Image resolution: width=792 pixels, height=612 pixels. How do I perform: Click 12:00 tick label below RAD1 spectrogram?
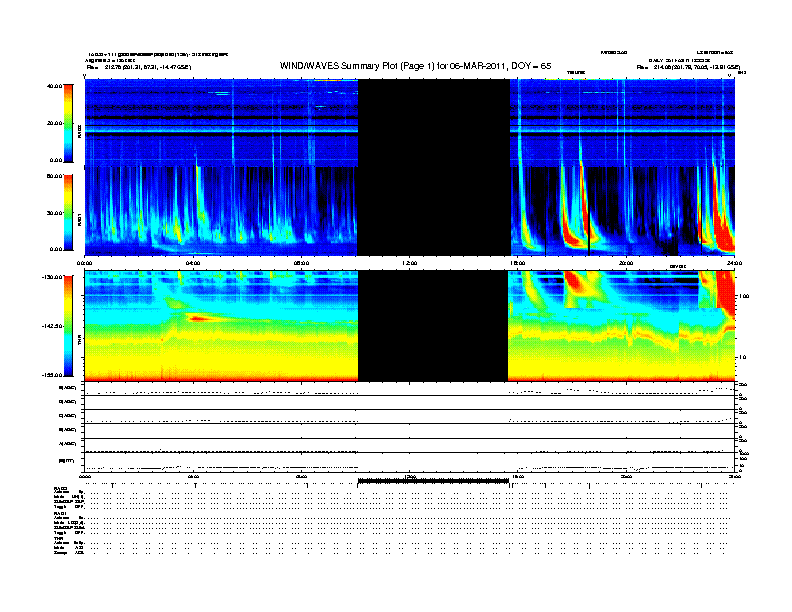(410, 263)
